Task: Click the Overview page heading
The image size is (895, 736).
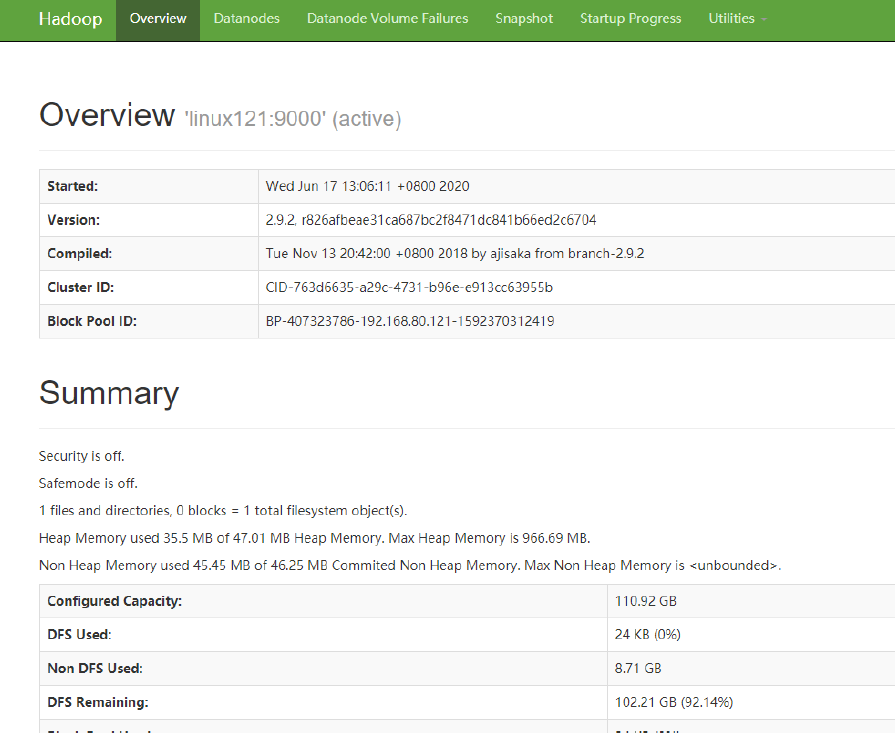Action: 107,115
